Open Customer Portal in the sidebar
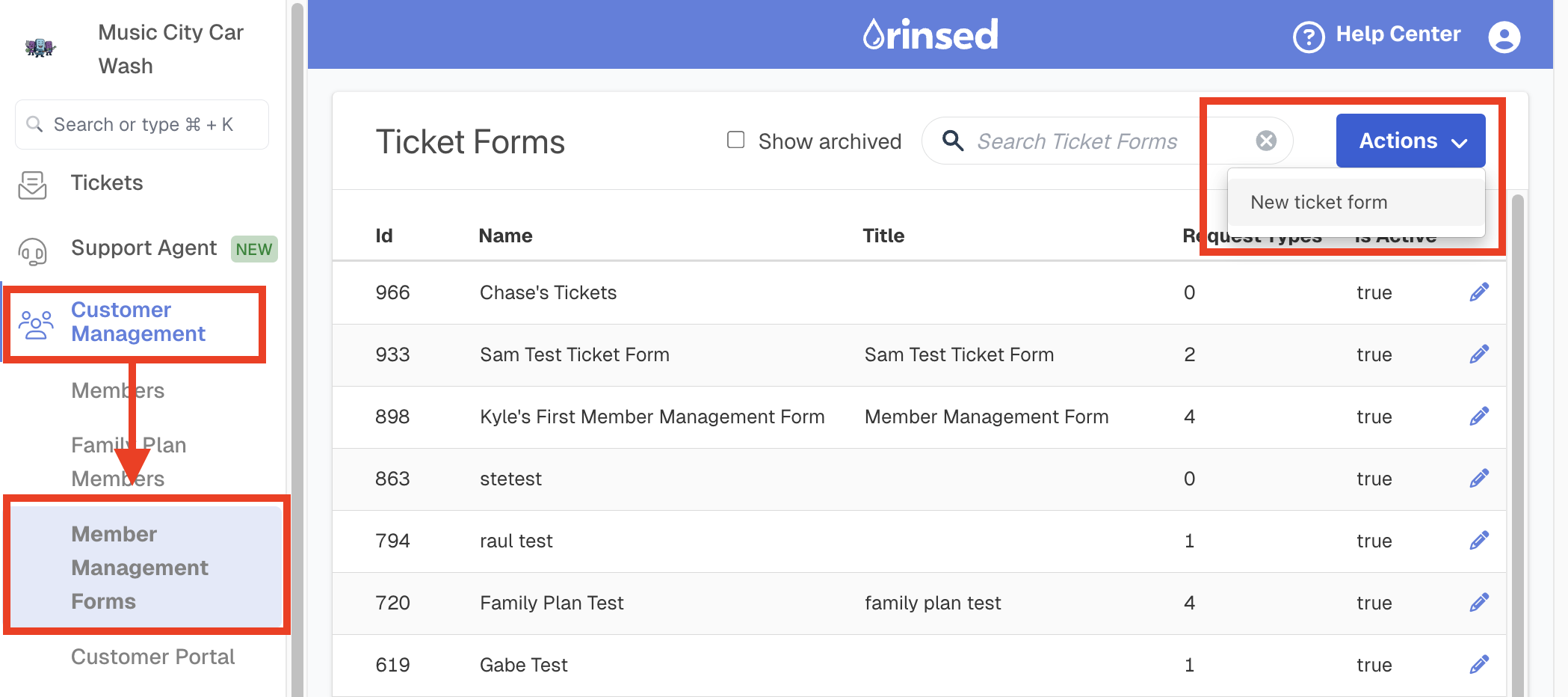 (152, 657)
